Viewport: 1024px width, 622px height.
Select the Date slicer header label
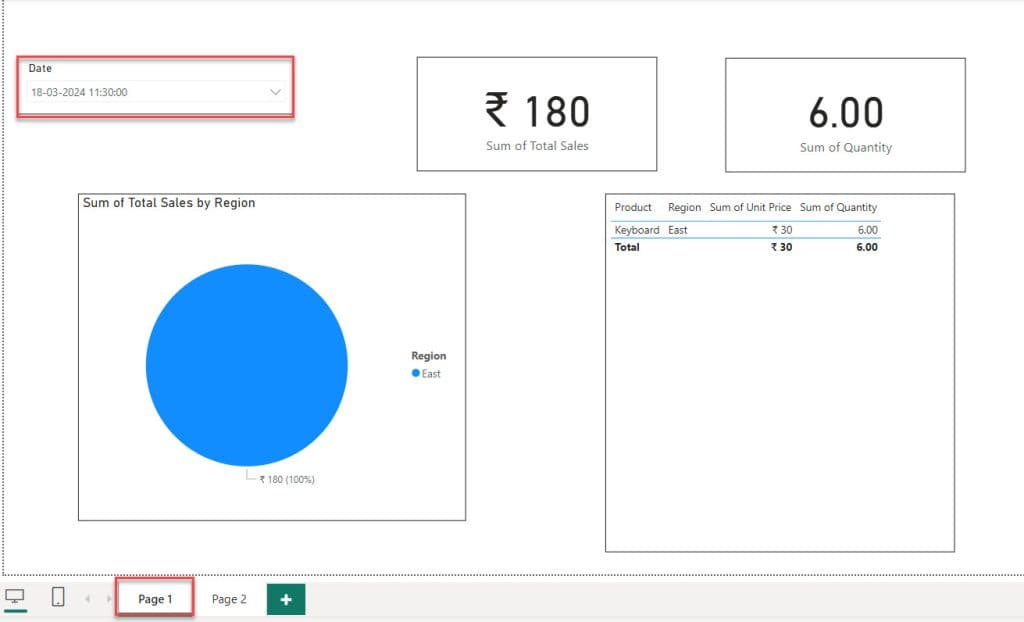[40, 68]
